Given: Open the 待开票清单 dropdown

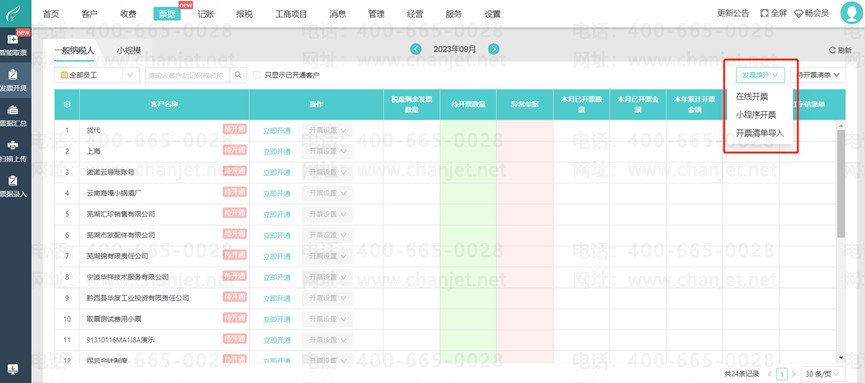Looking at the screenshot, I should [x=818, y=75].
